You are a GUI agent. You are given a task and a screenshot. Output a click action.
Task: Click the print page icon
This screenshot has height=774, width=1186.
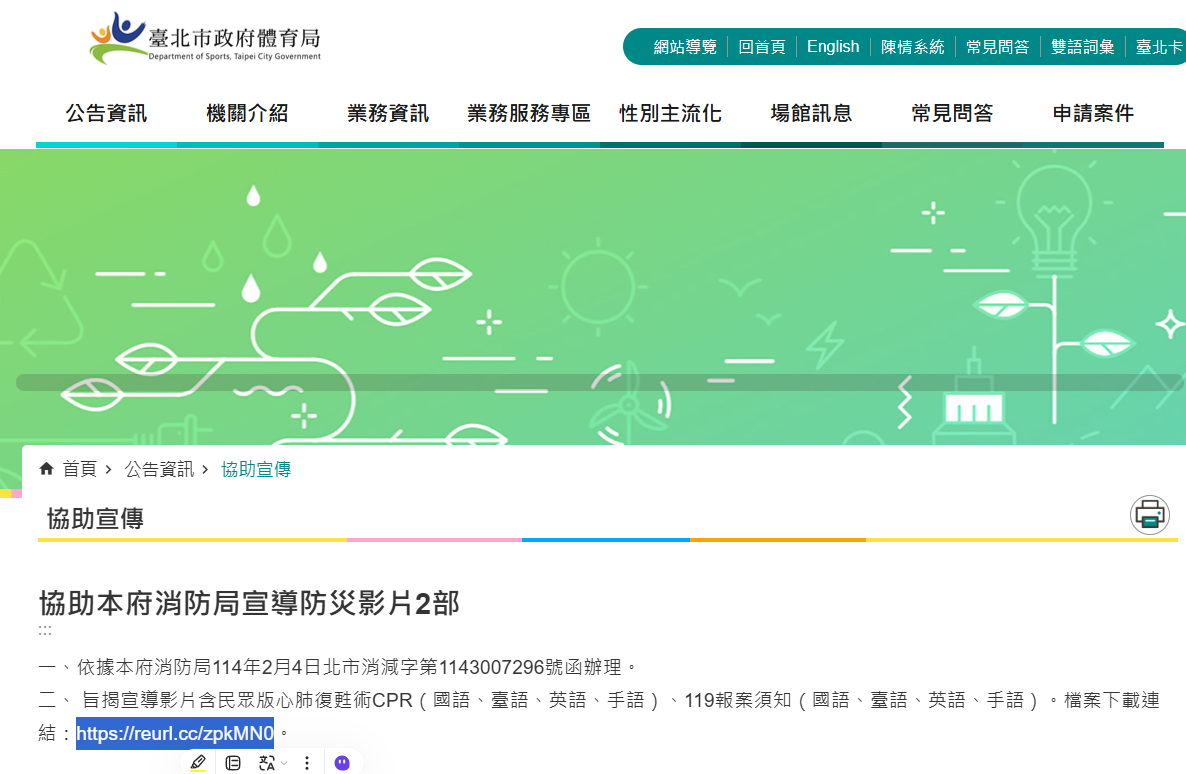click(1150, 515)
